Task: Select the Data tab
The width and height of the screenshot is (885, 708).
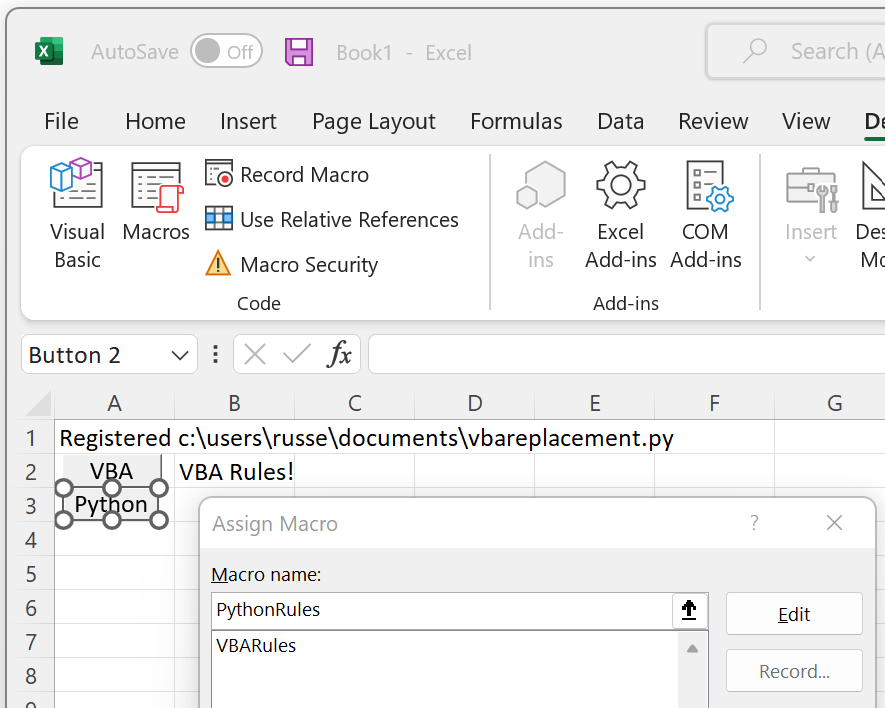Action: click(620, 121)
